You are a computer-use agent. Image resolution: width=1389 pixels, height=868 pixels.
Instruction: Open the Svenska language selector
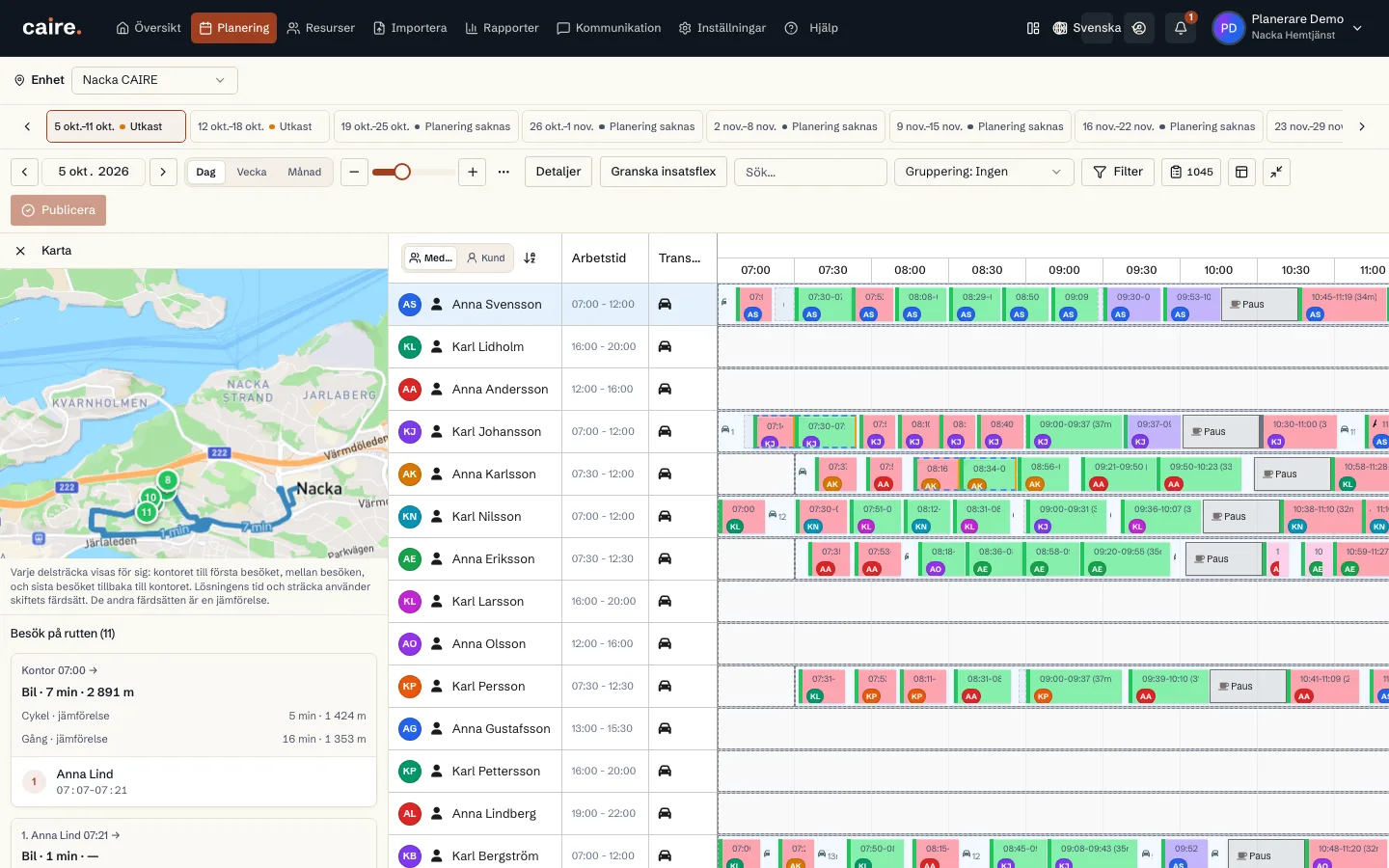(x=1086, y=28)
